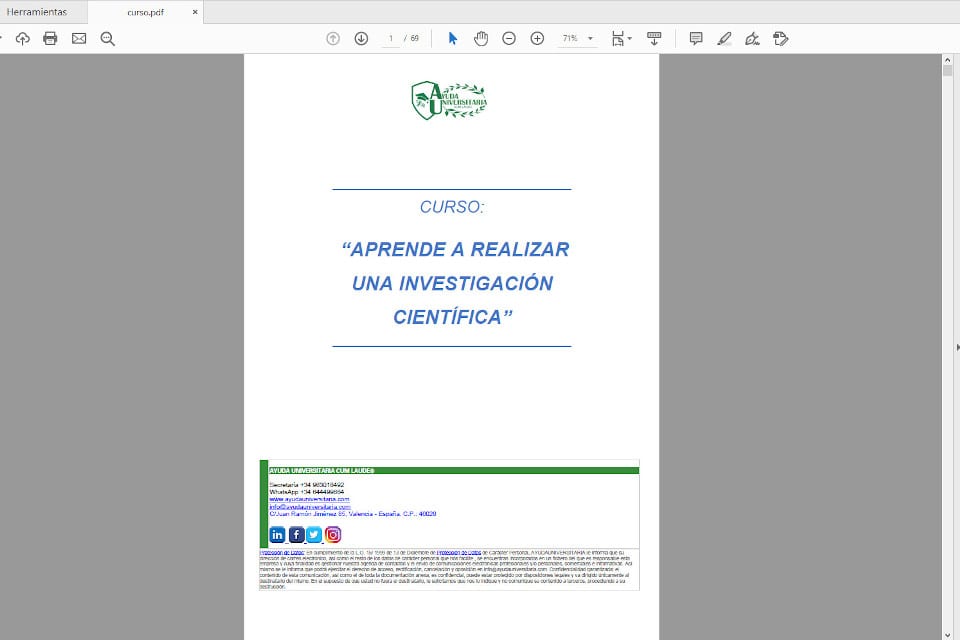Zoom in with the plus button
Screen dimensions: 960x640
click(537, 38)
